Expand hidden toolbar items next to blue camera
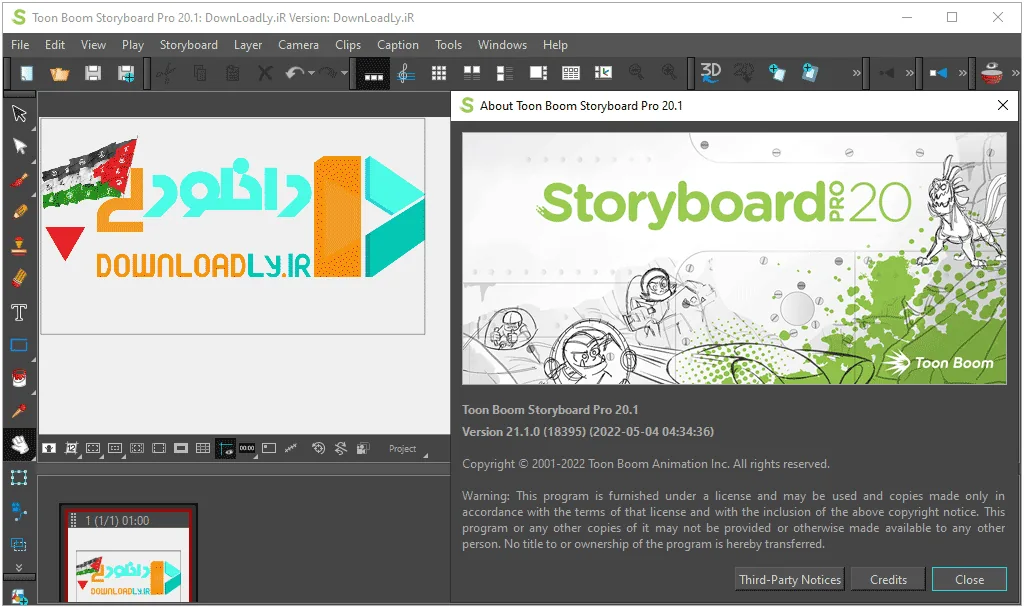 [x=963, y=73]
